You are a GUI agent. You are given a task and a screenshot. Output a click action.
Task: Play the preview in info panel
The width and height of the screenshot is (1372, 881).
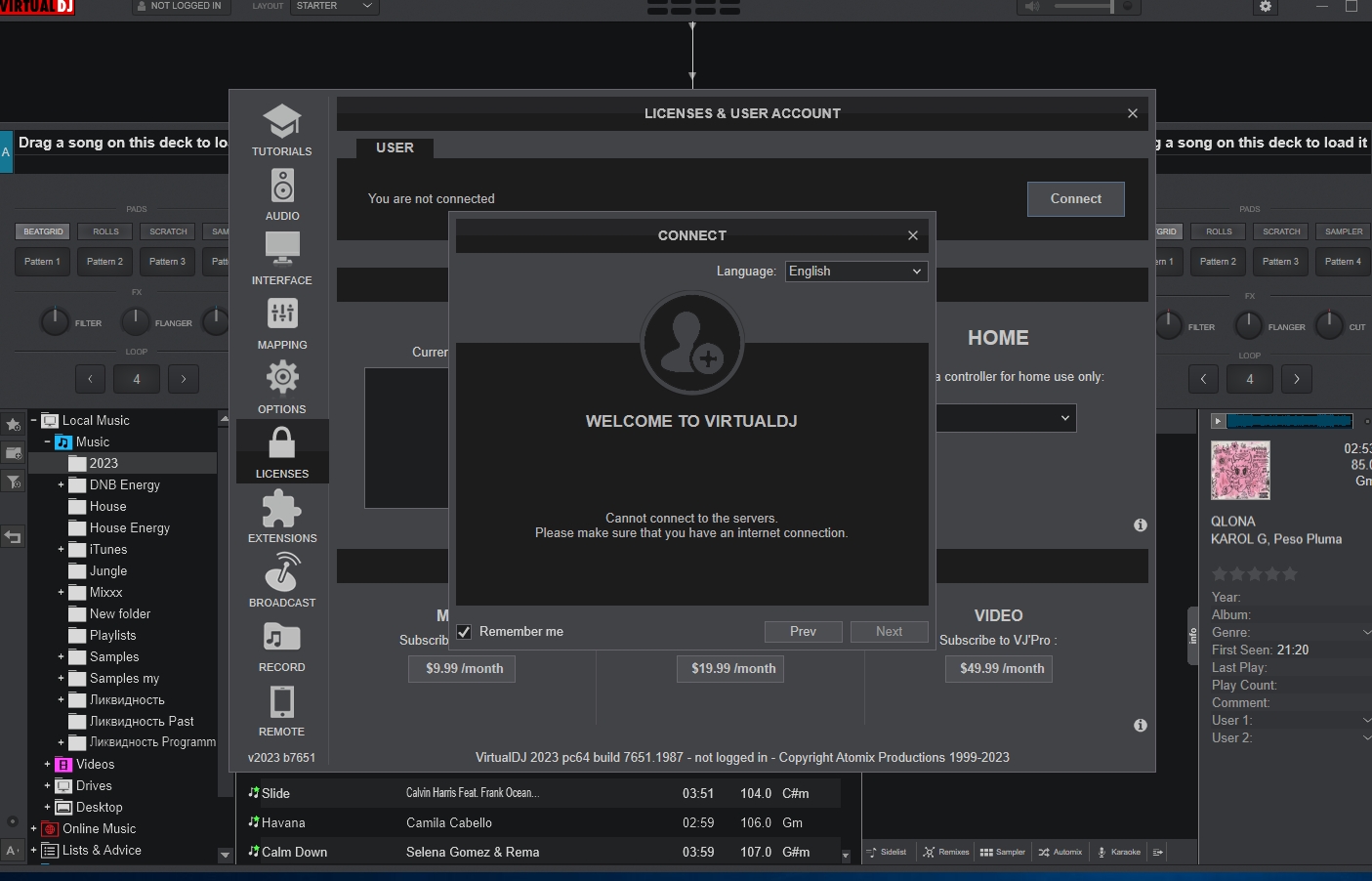(1217, 421)
